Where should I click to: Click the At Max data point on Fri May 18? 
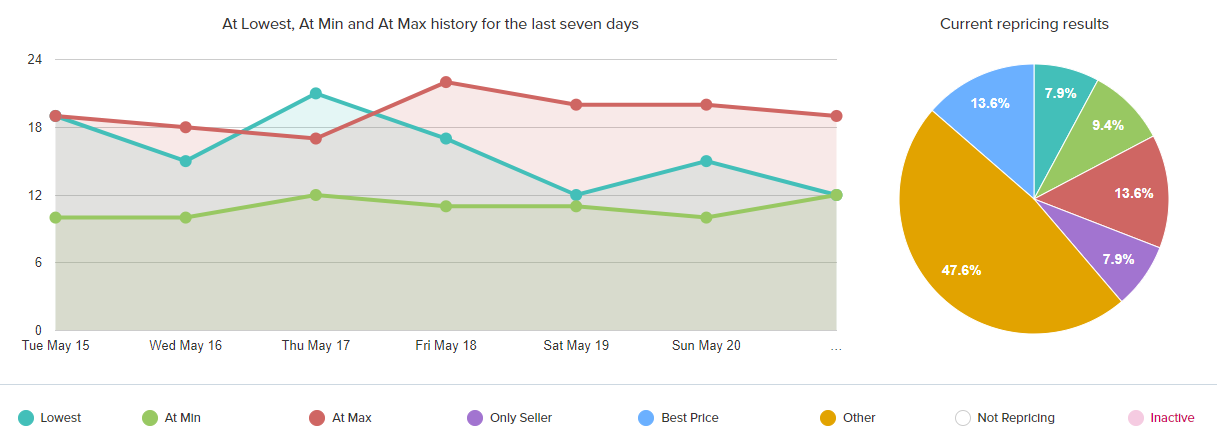[446, 82]
